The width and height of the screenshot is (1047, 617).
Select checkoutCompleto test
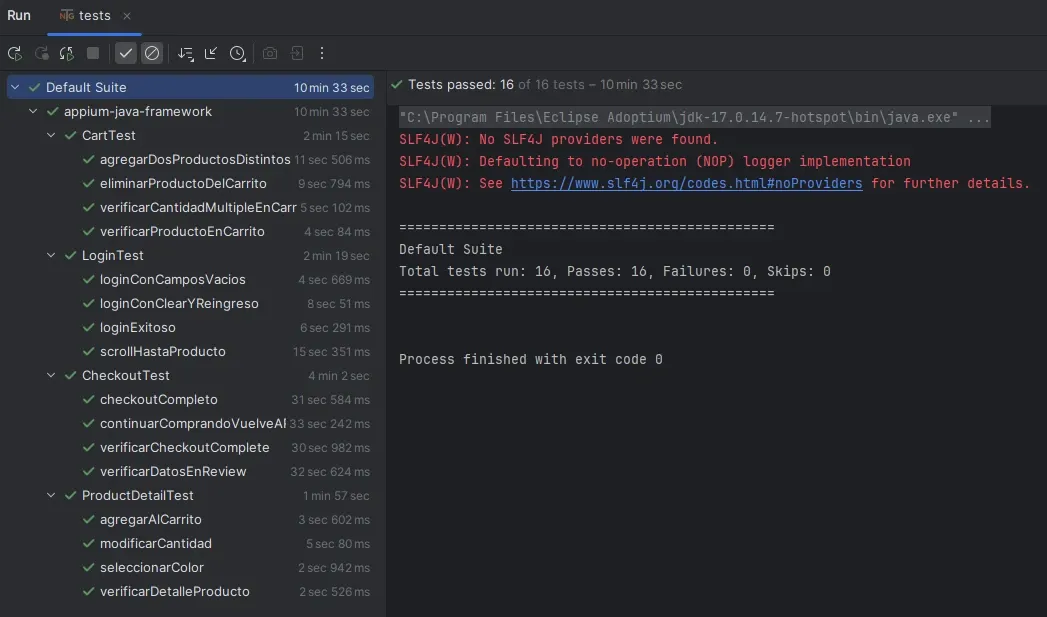[x=190, y=400]
